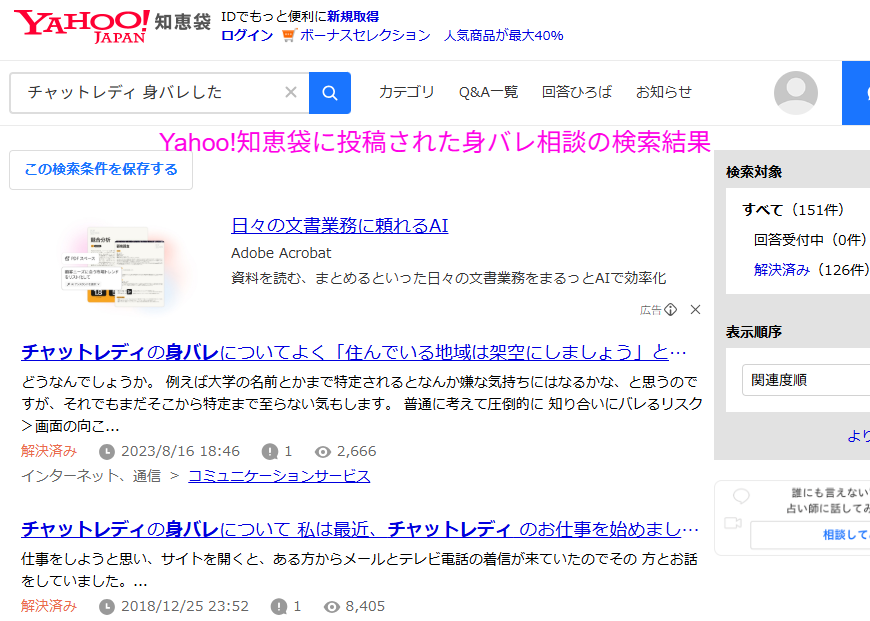Image resolution: width=870 pixels, height=621 pixels.
Task: Click the 検索対象 heading
Action: pyautogui.click(x=754, y=172)
